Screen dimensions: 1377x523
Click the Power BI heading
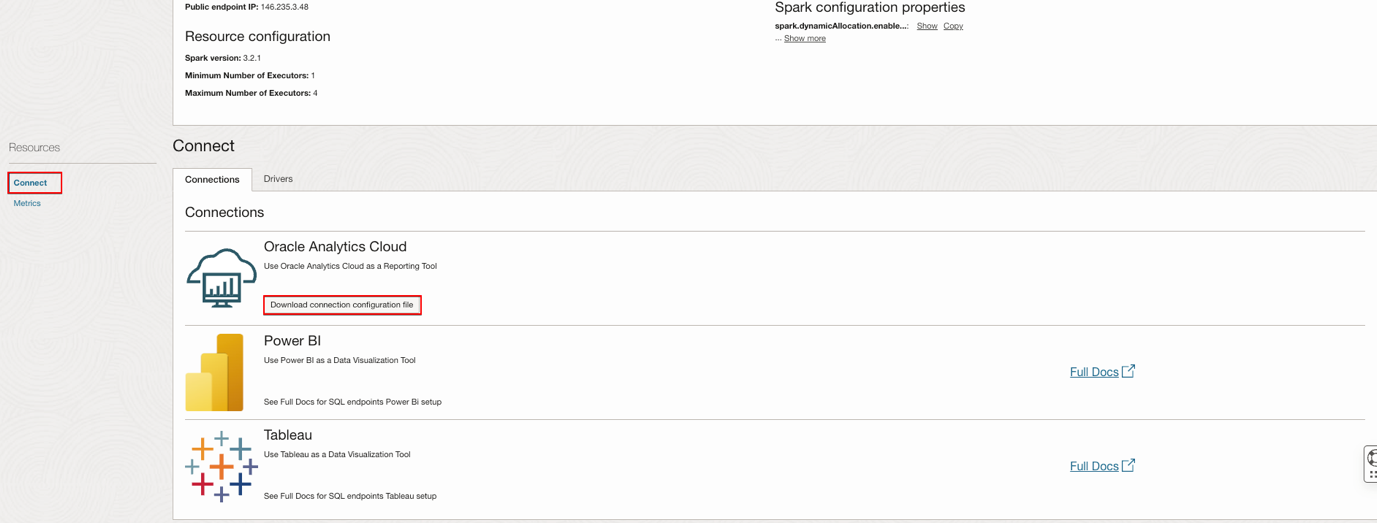tap(292, 341)
